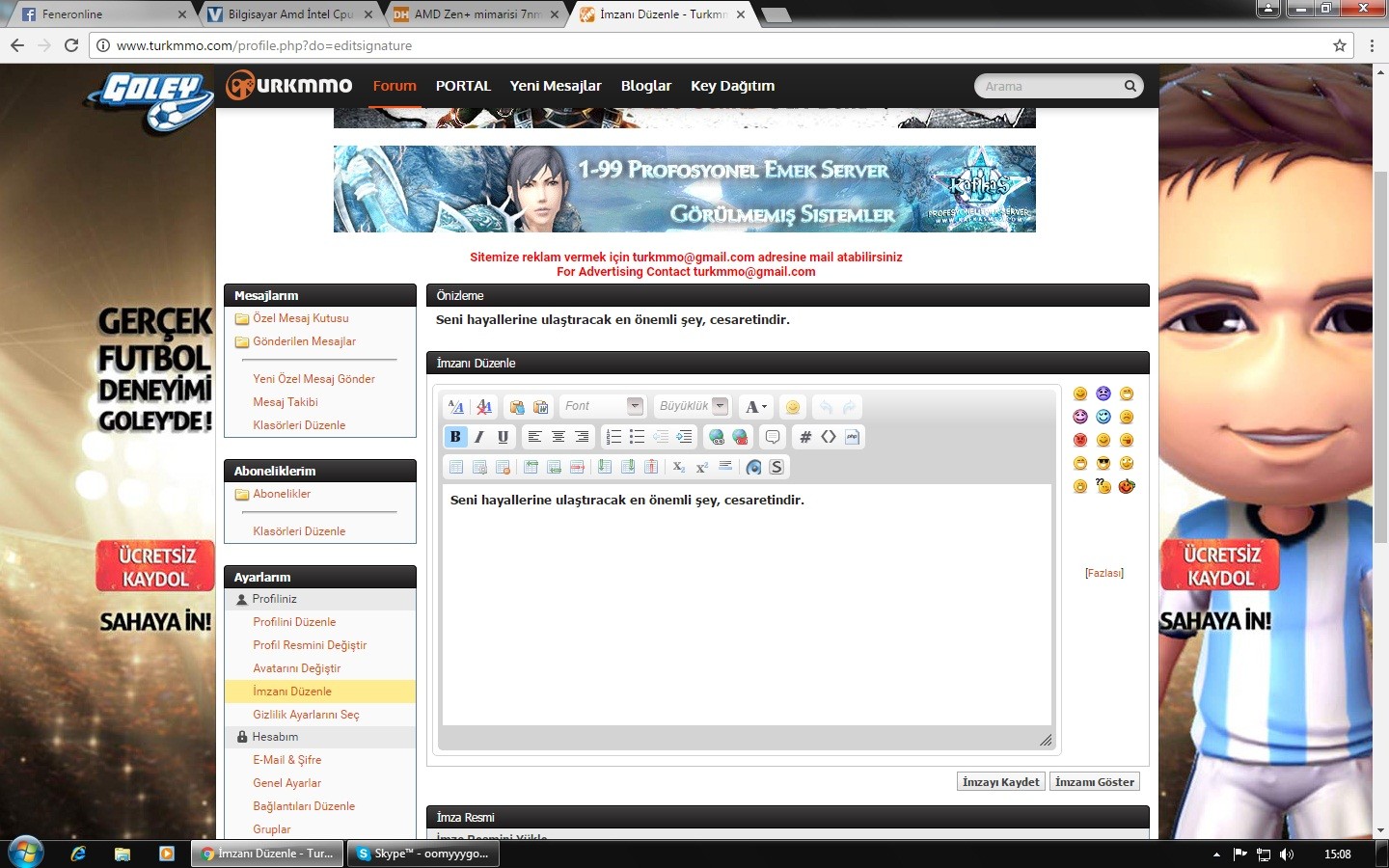Align signature text to the left
Image resolution: width=1389 pixels, height=868 pixels.
coord(534,437)
